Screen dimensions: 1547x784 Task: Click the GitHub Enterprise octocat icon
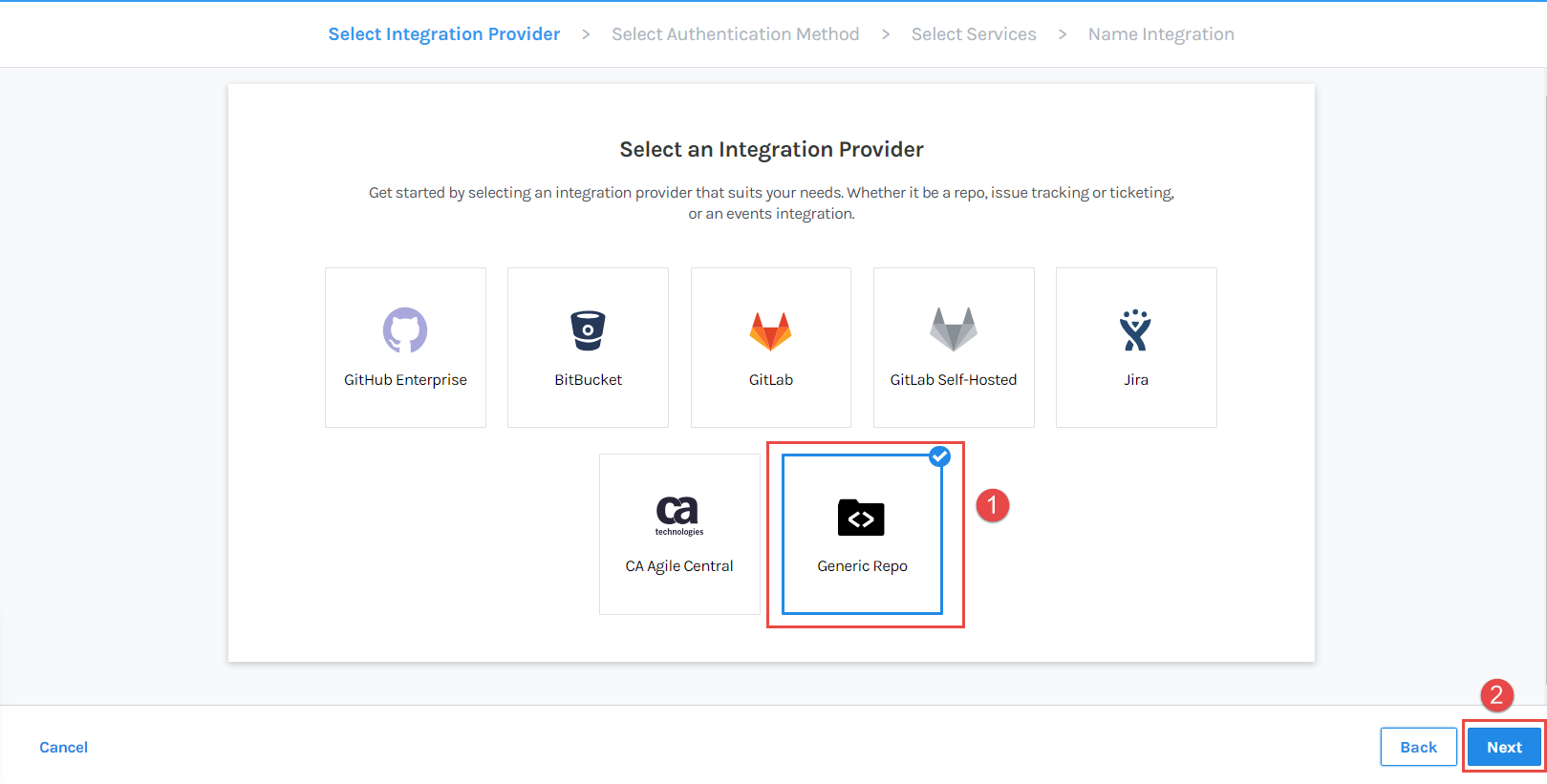pyautogui.click(x=405, y=330)
